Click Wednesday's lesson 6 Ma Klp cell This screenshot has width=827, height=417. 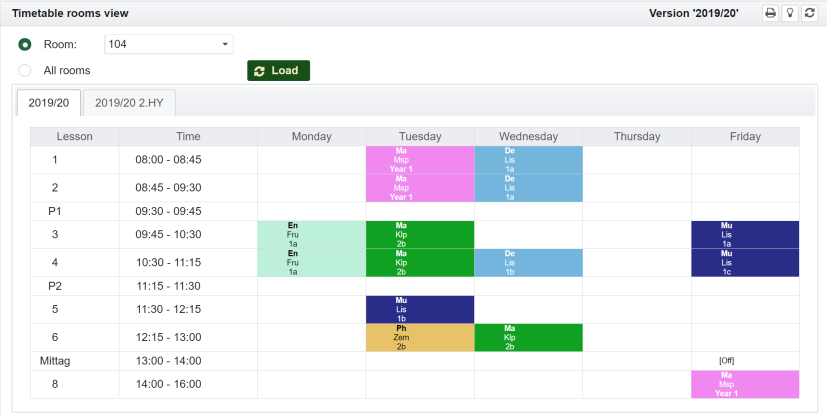pyautogui.click(x=528, y=337)
